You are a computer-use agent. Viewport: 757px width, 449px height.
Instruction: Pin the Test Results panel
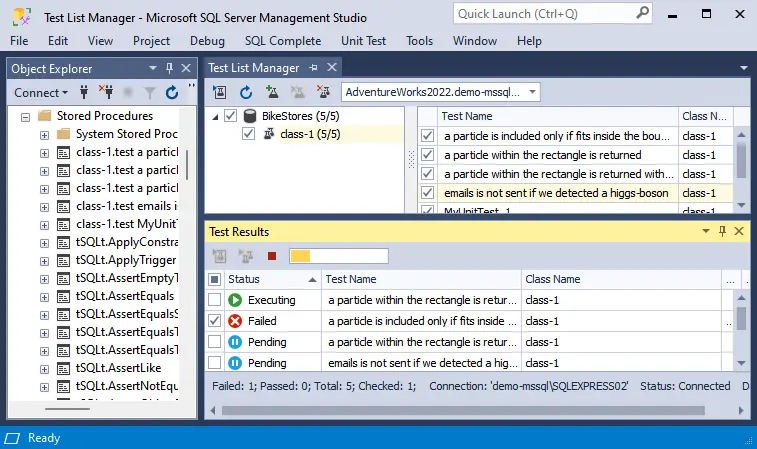tap(722, 231)
